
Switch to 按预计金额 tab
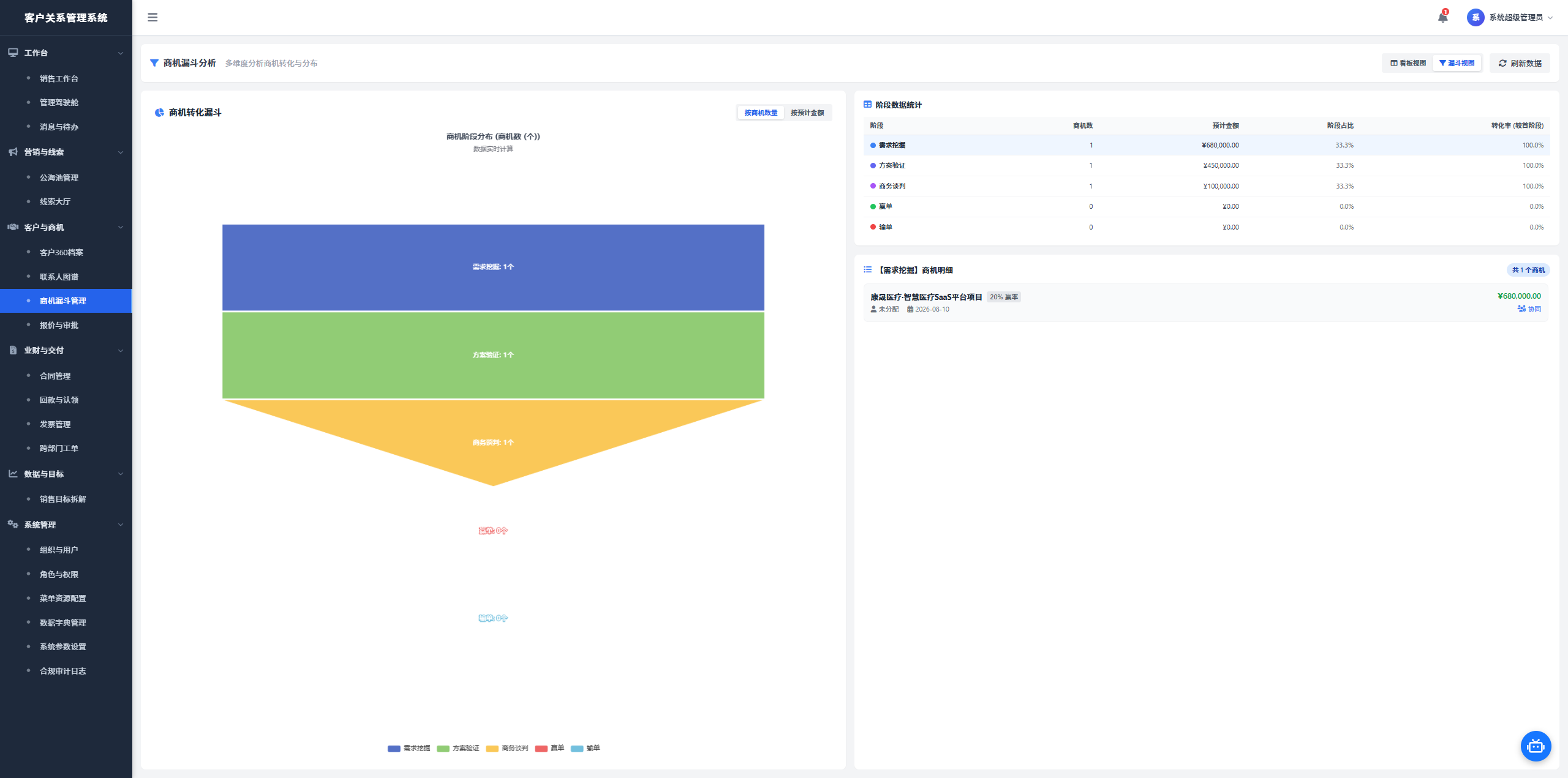807,113
